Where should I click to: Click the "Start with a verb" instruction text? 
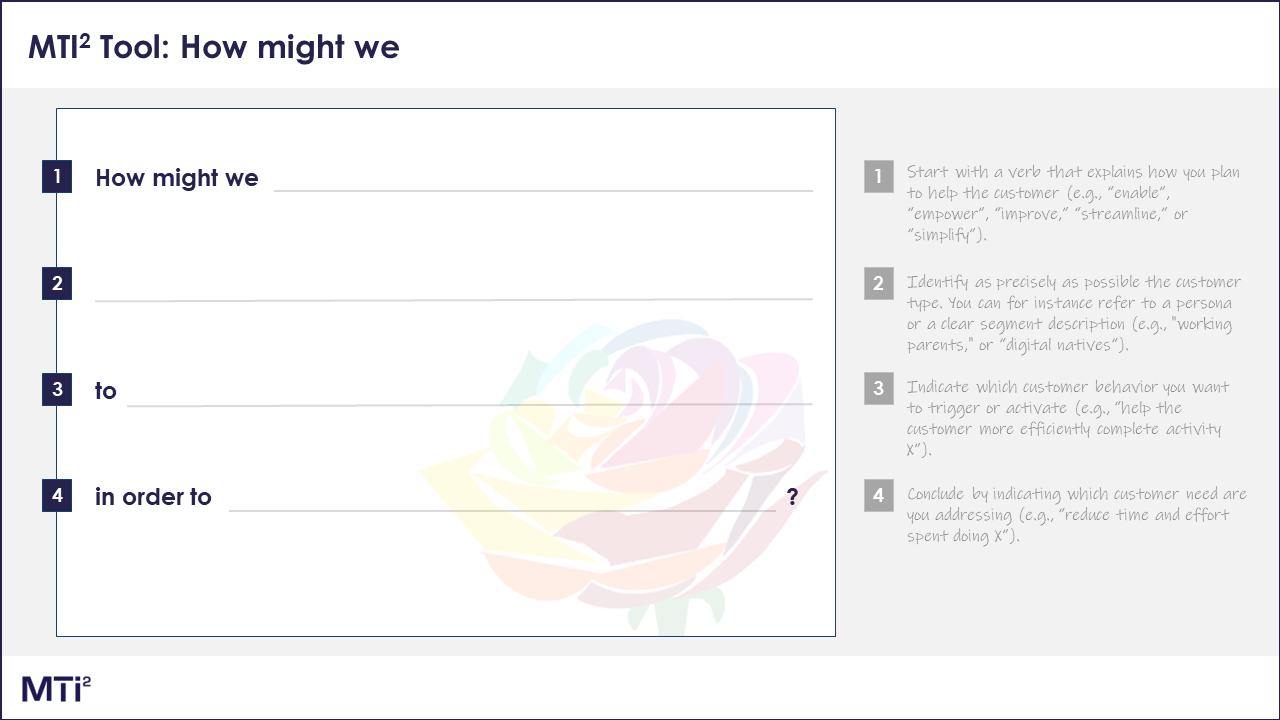tap(1073, 203)
